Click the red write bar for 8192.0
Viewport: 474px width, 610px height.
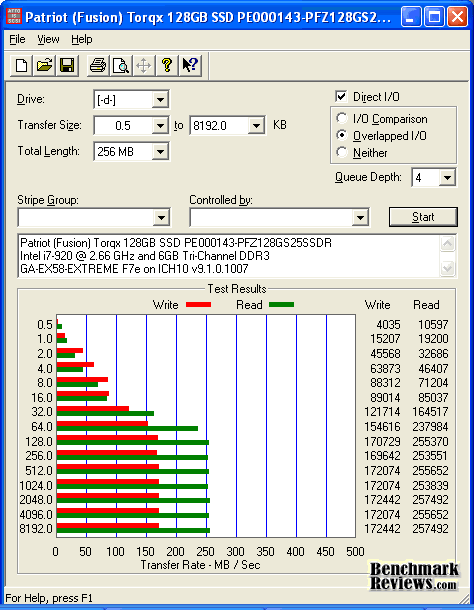click(x=108, y=526)
